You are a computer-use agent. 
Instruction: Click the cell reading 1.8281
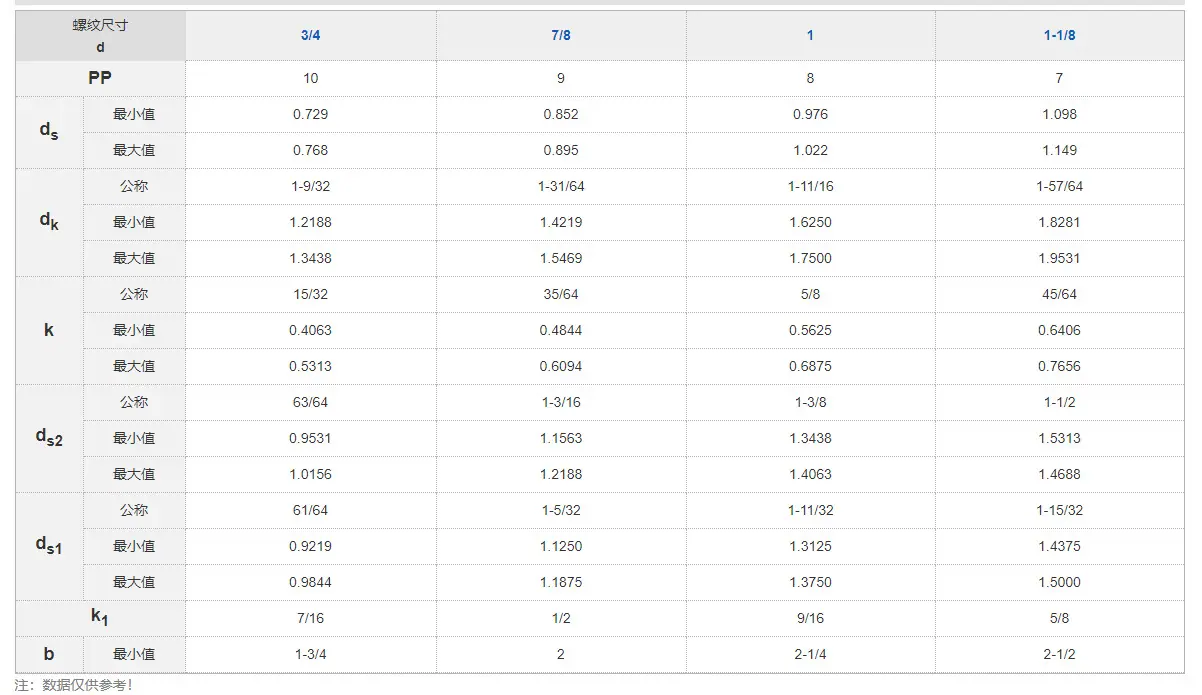tap(1059, 222)
